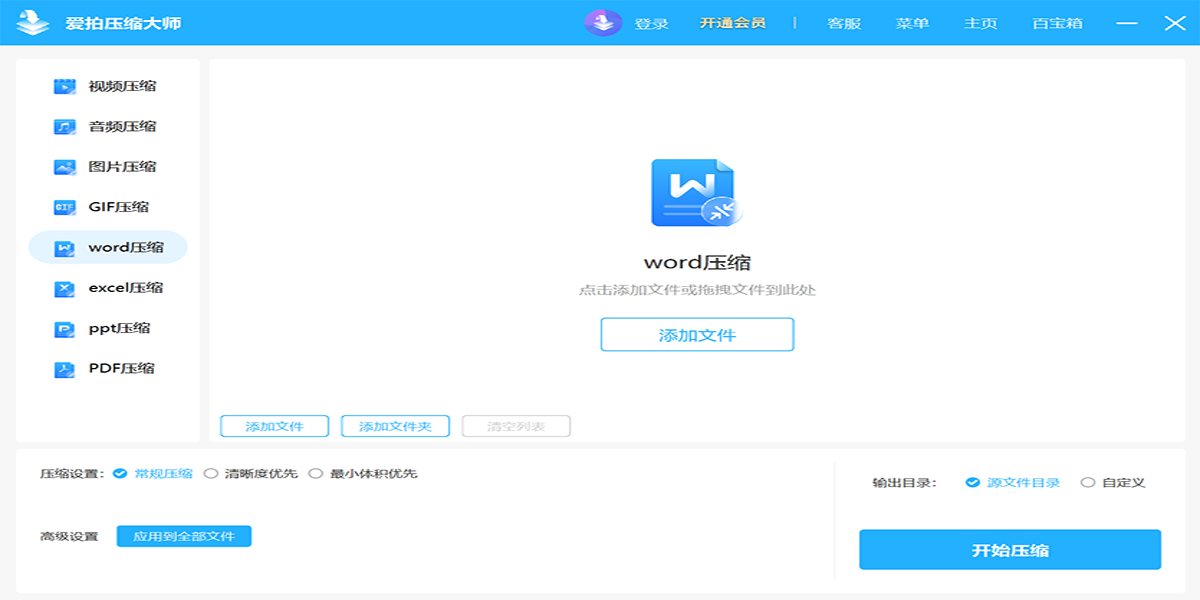Screen dimensions: 1200x600
Task: Set the output directory to 源文件目录
Action: pyautogui.click(x=1013, y=483)
